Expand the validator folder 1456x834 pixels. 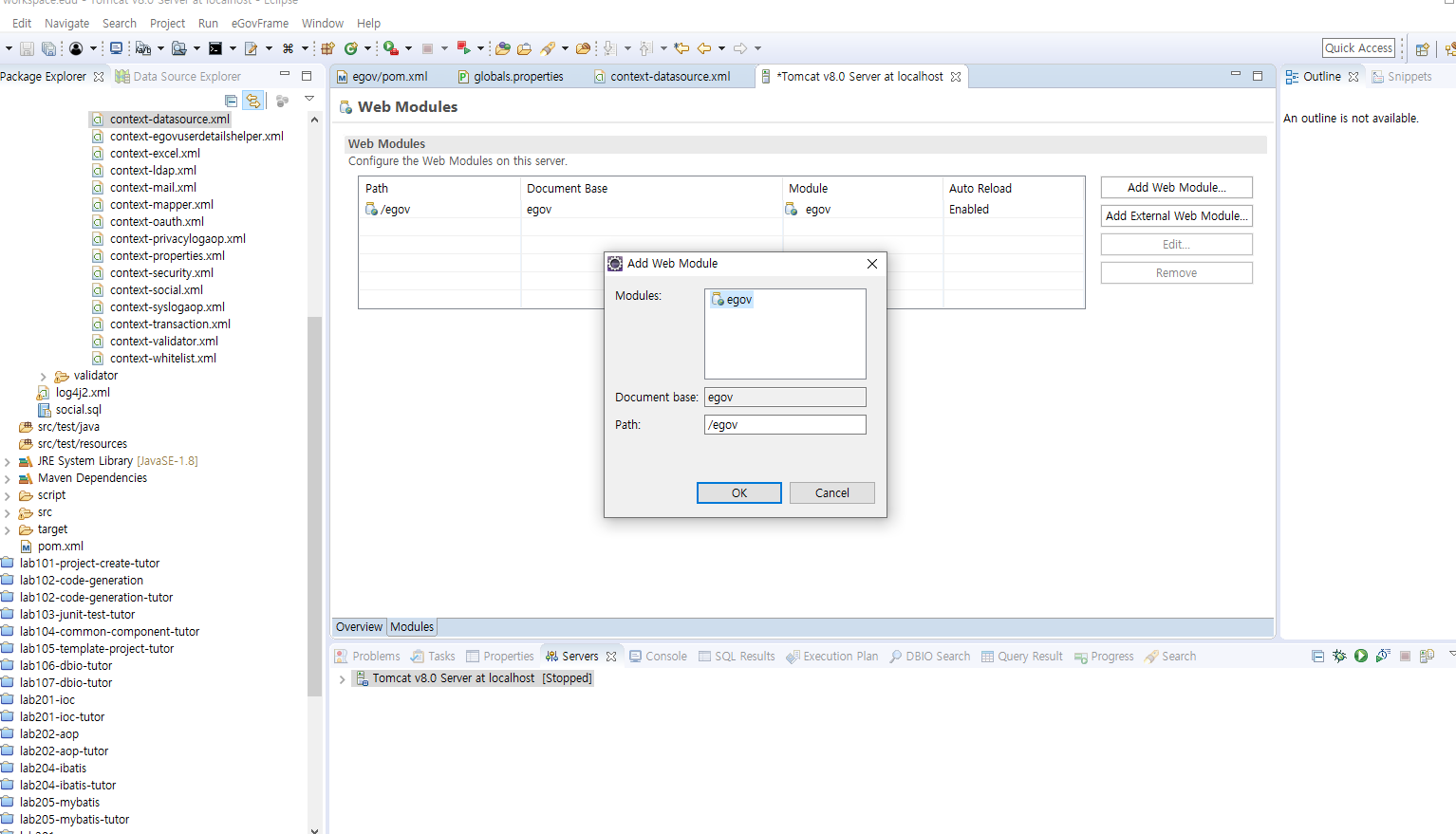(43, 377)
